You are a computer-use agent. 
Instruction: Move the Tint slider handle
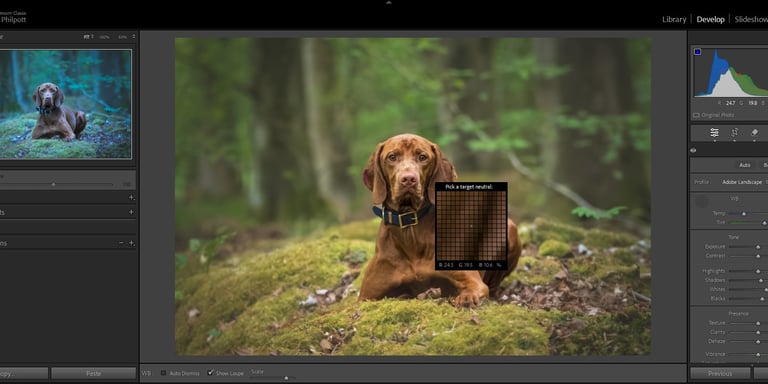click(764, 222)
